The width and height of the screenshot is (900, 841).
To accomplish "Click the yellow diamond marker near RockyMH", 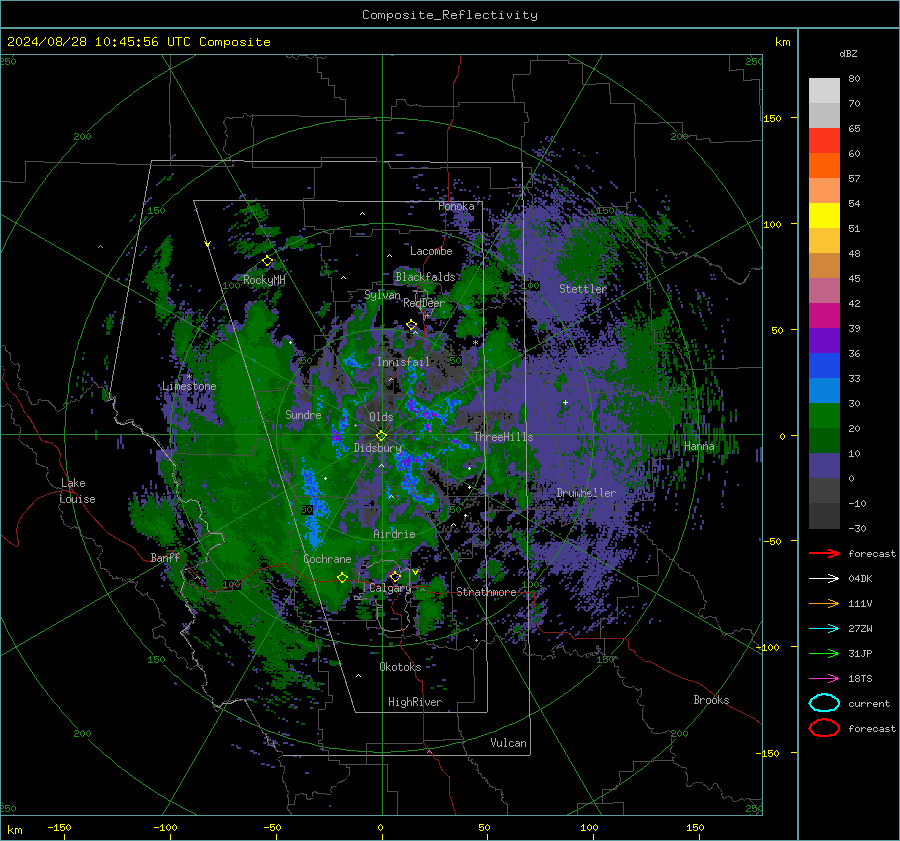I will 267,261.
